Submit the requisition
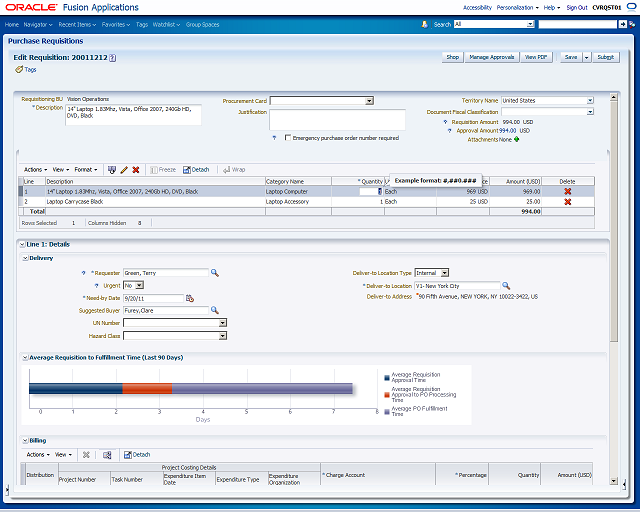640x512 pixels. click(x=606, y=58)
